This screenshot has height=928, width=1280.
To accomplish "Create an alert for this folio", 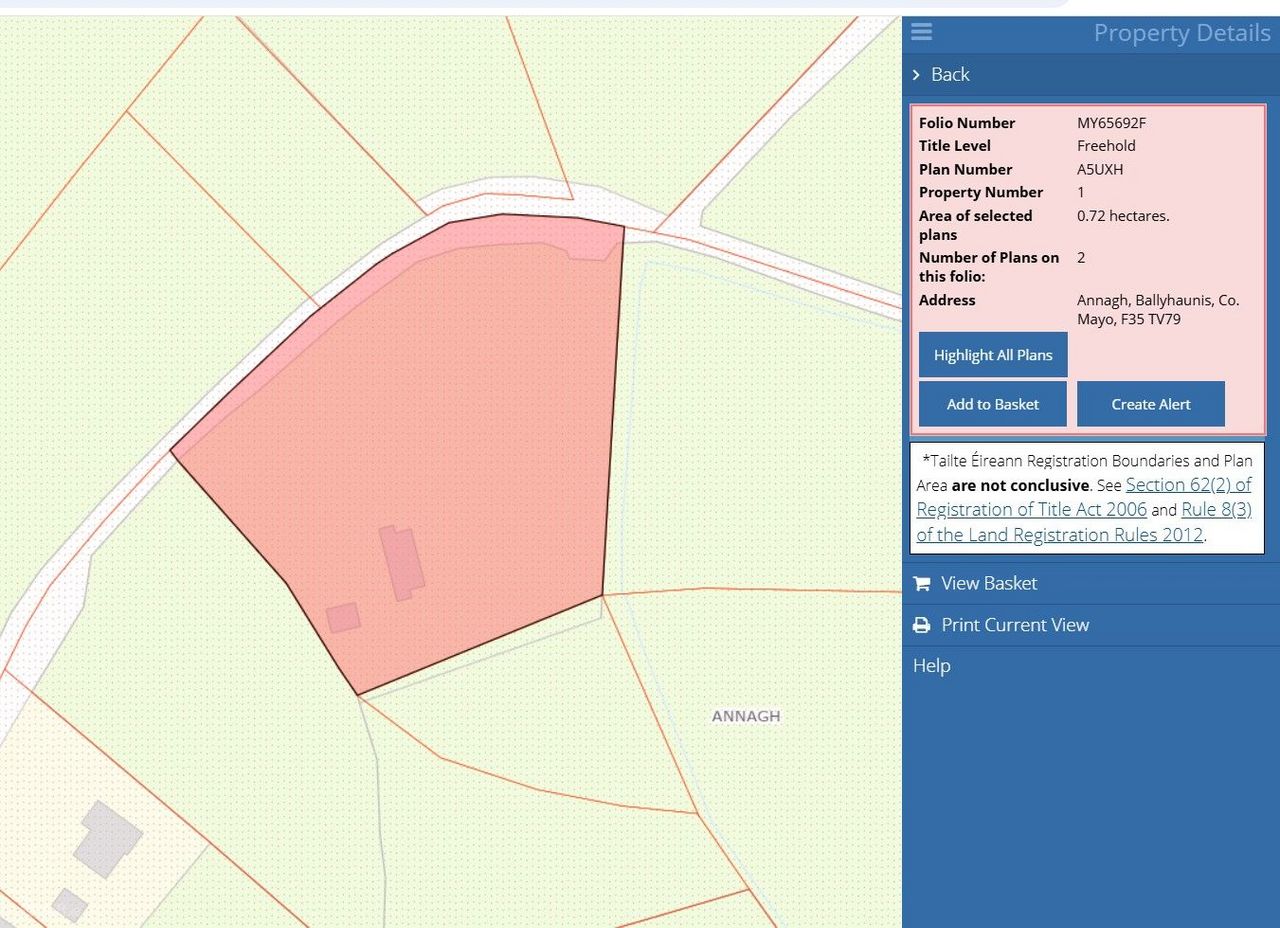I will [x=1151, y=404].
